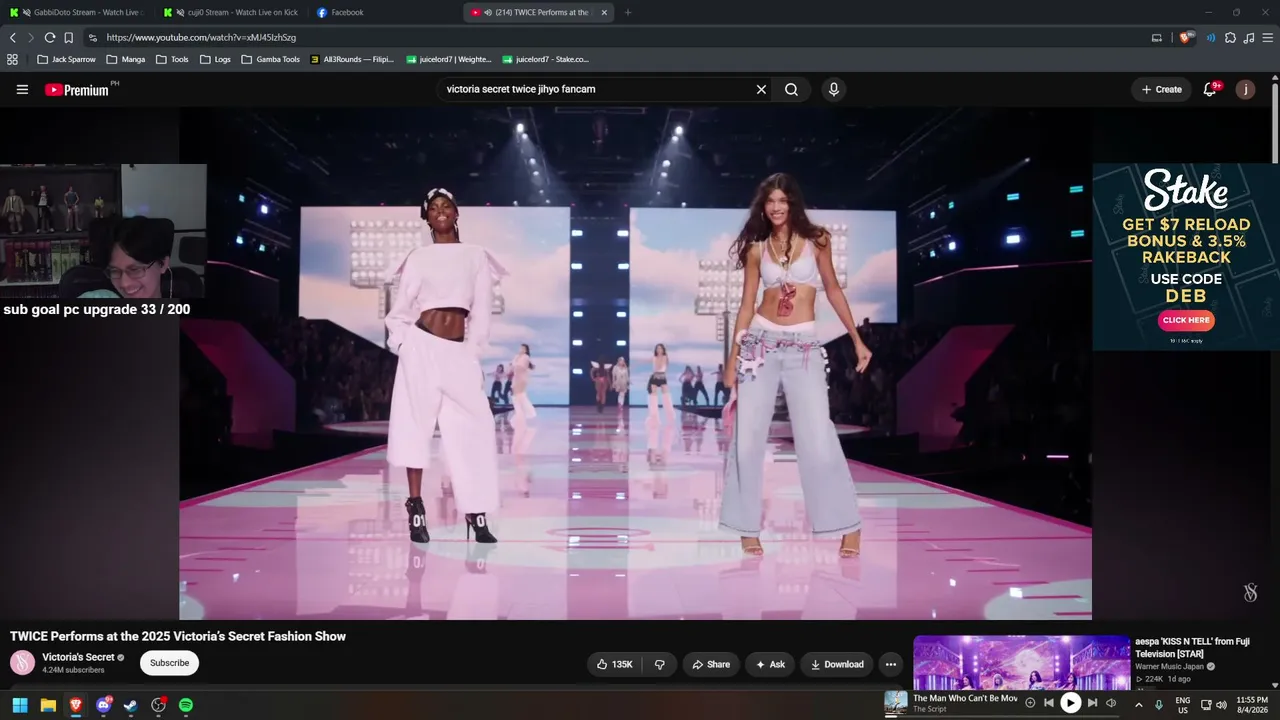1280x720 pixels.
Task: Open the Ask AI button
Action: pyautogui.click(x=770, y=664)
